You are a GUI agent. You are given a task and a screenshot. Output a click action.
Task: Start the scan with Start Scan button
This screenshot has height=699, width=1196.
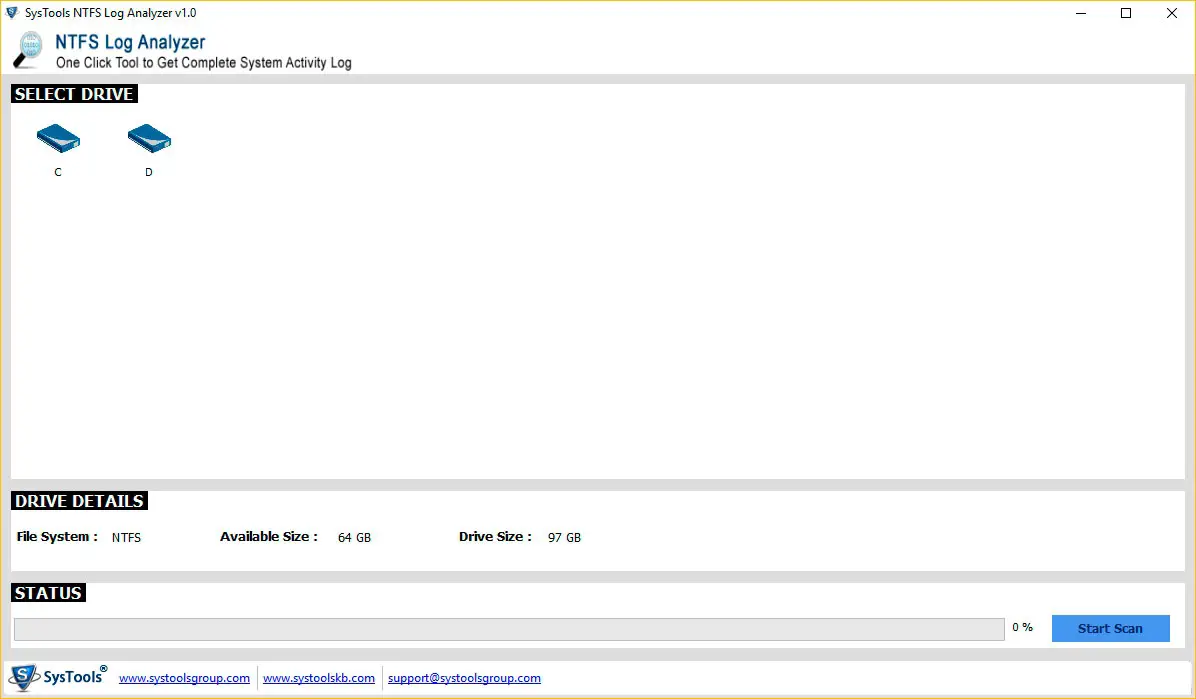[1110, 628]
